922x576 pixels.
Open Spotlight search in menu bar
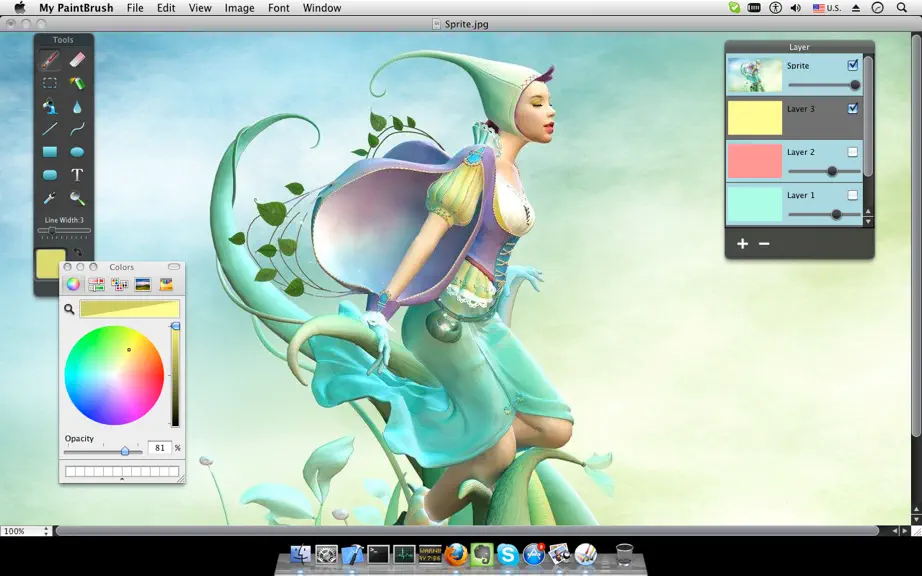[x=901, y=8]
